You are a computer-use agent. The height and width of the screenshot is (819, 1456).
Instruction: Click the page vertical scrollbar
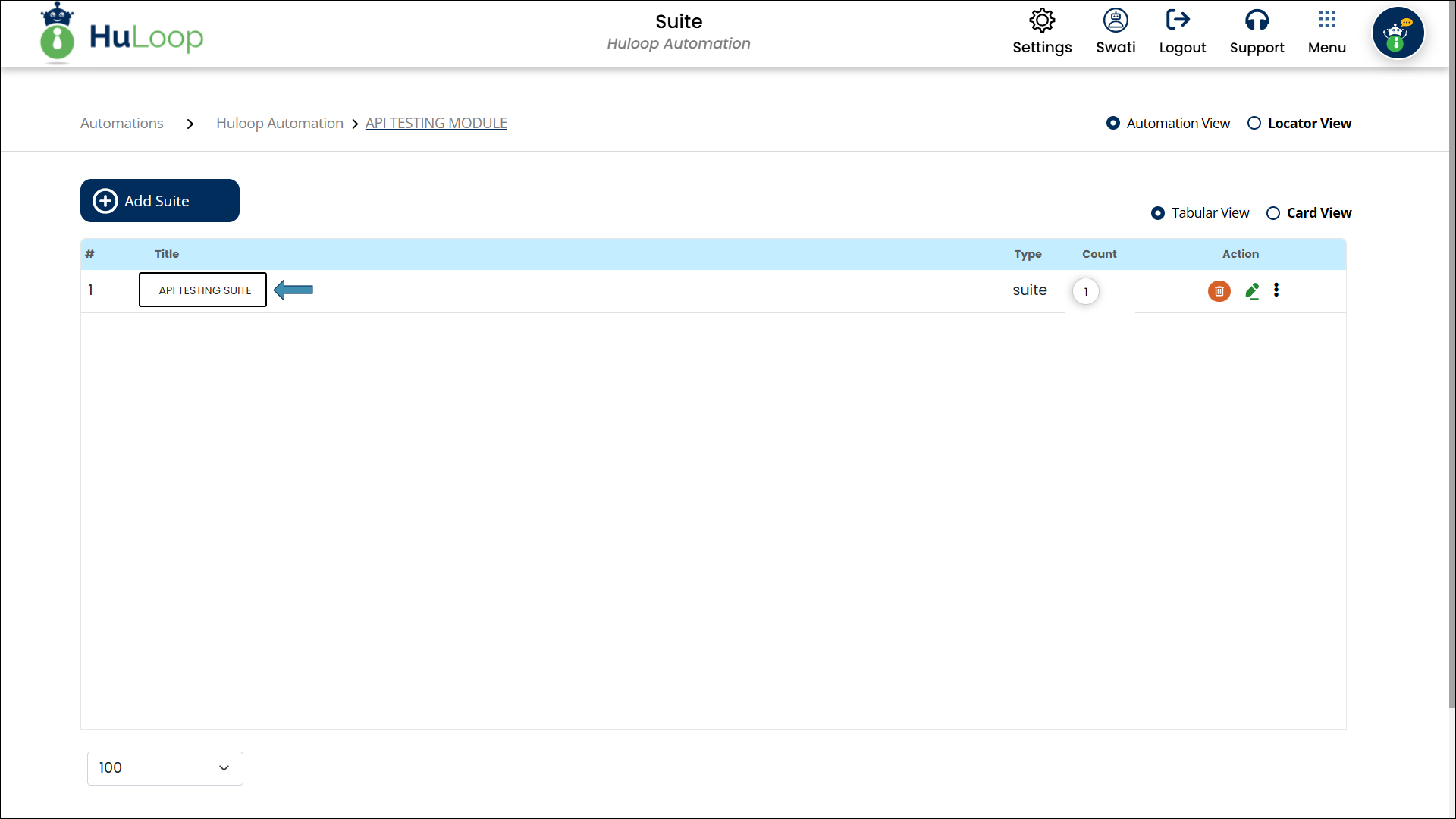[1452, 355]
